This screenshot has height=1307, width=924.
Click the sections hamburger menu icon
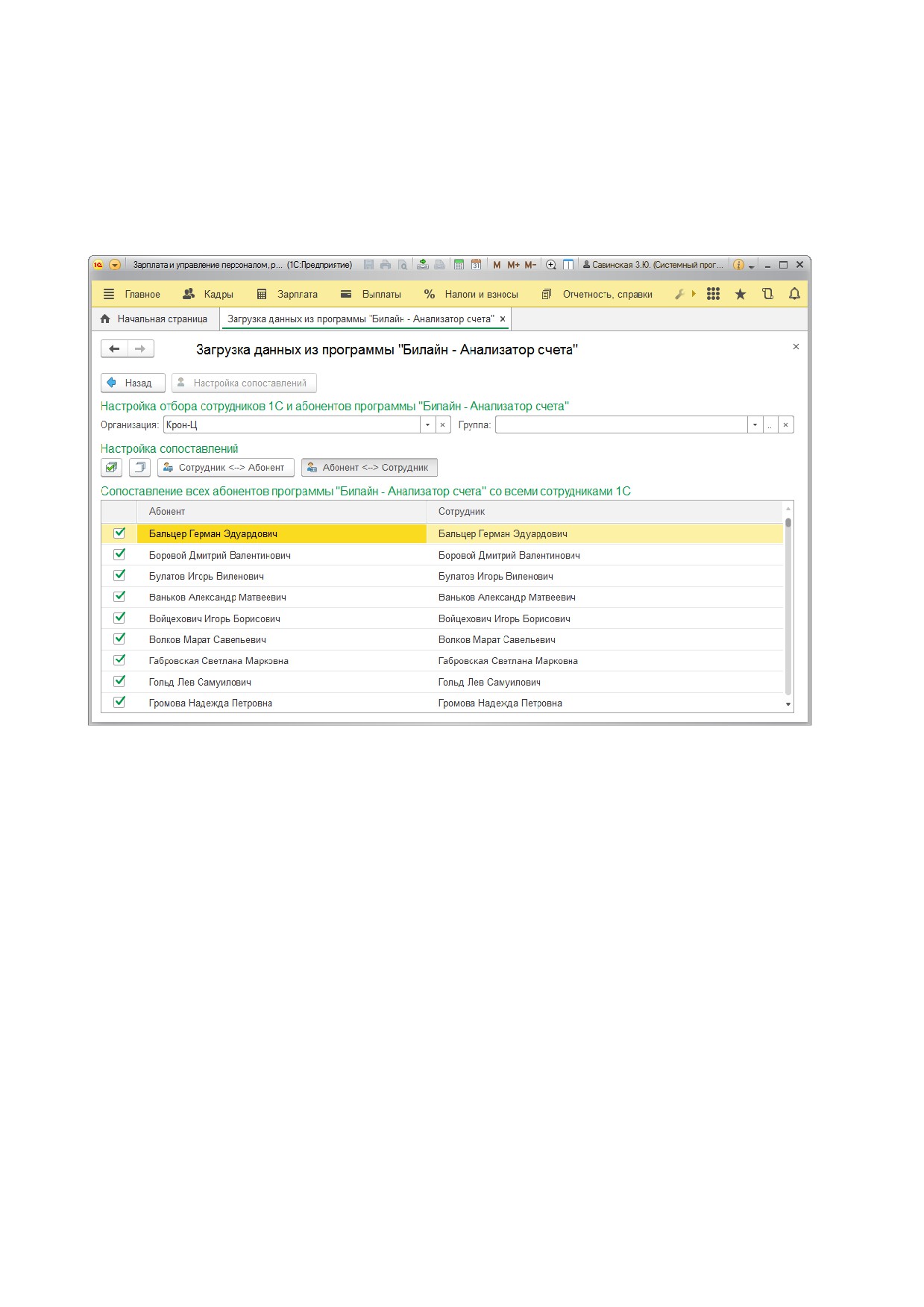click(109, 294)
